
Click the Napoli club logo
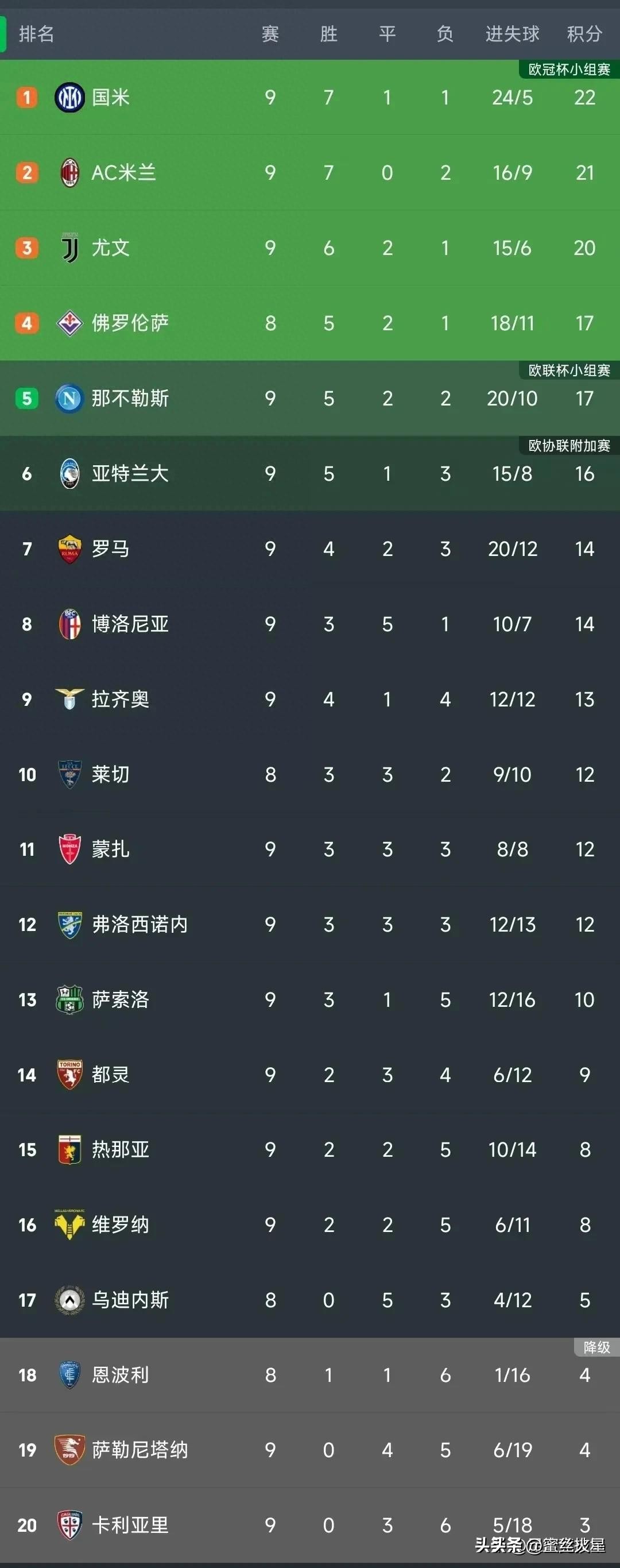[69, 399]
